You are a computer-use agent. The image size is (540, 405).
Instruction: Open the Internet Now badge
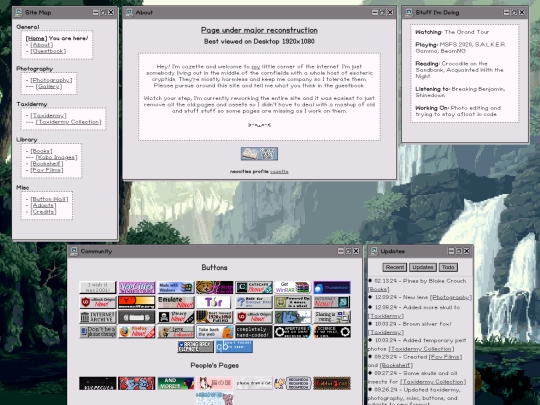click(332, 302)
